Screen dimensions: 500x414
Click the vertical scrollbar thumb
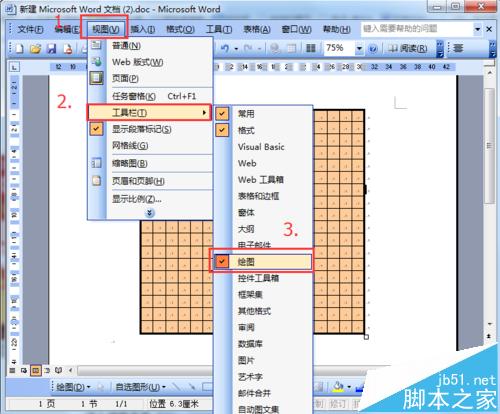489,146
